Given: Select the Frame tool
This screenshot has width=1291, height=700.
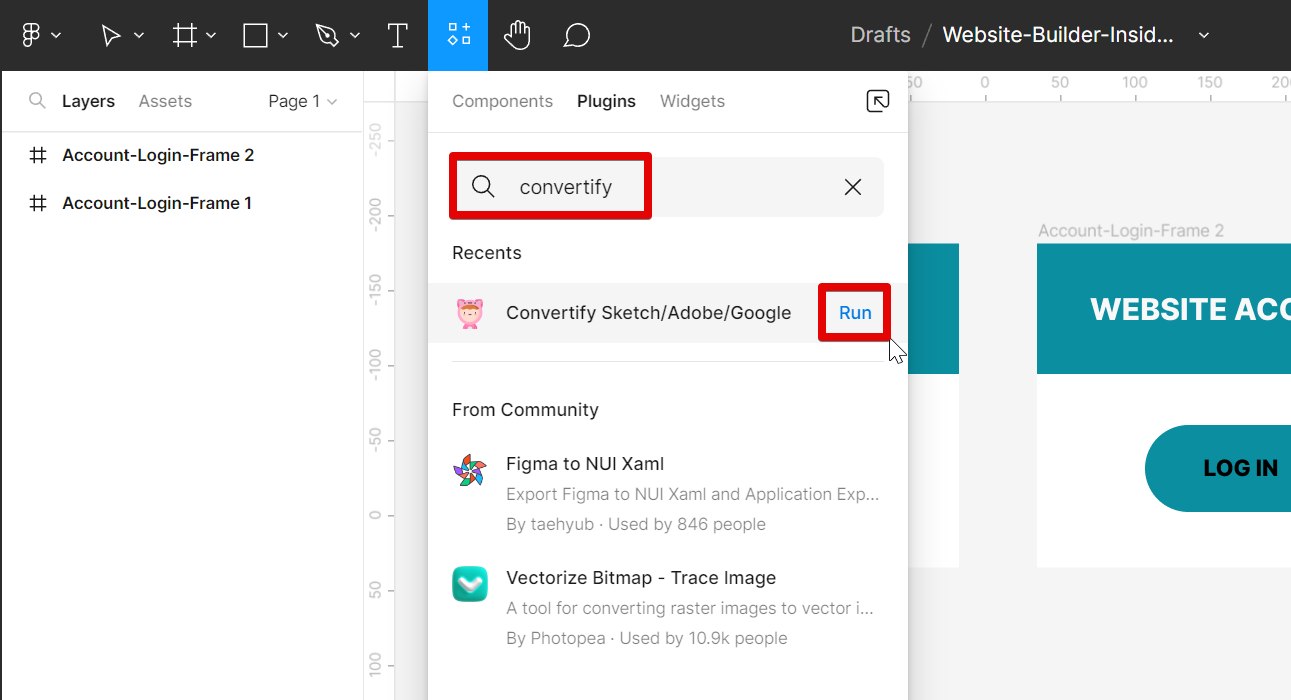Looking at the screenshot, I should point(184,36).
